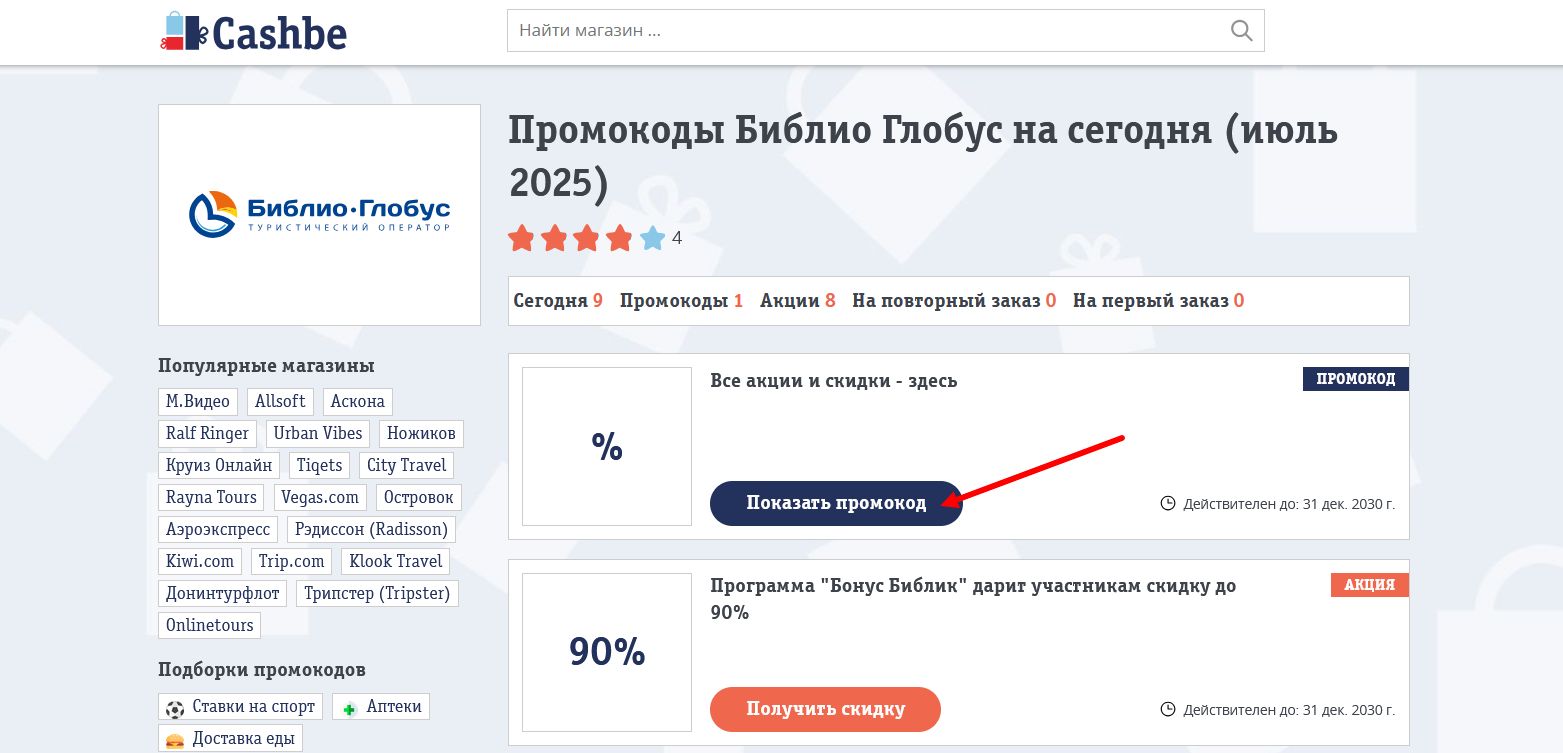Open the Аскона store tag
The width and height of the screenshot is (1563, 753).
358,401
